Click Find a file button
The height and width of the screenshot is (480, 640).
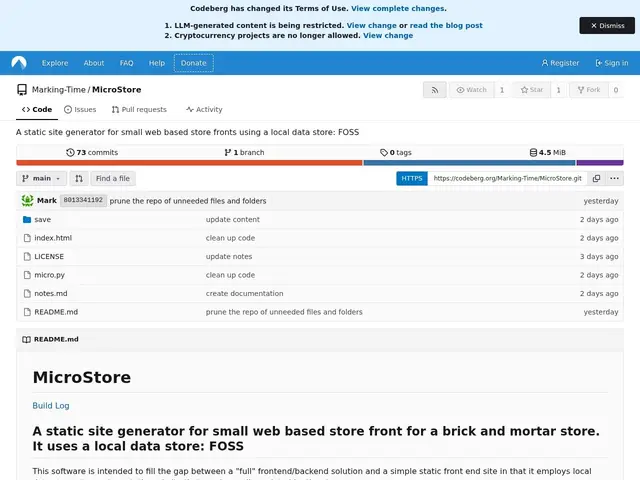pos(113,178)
